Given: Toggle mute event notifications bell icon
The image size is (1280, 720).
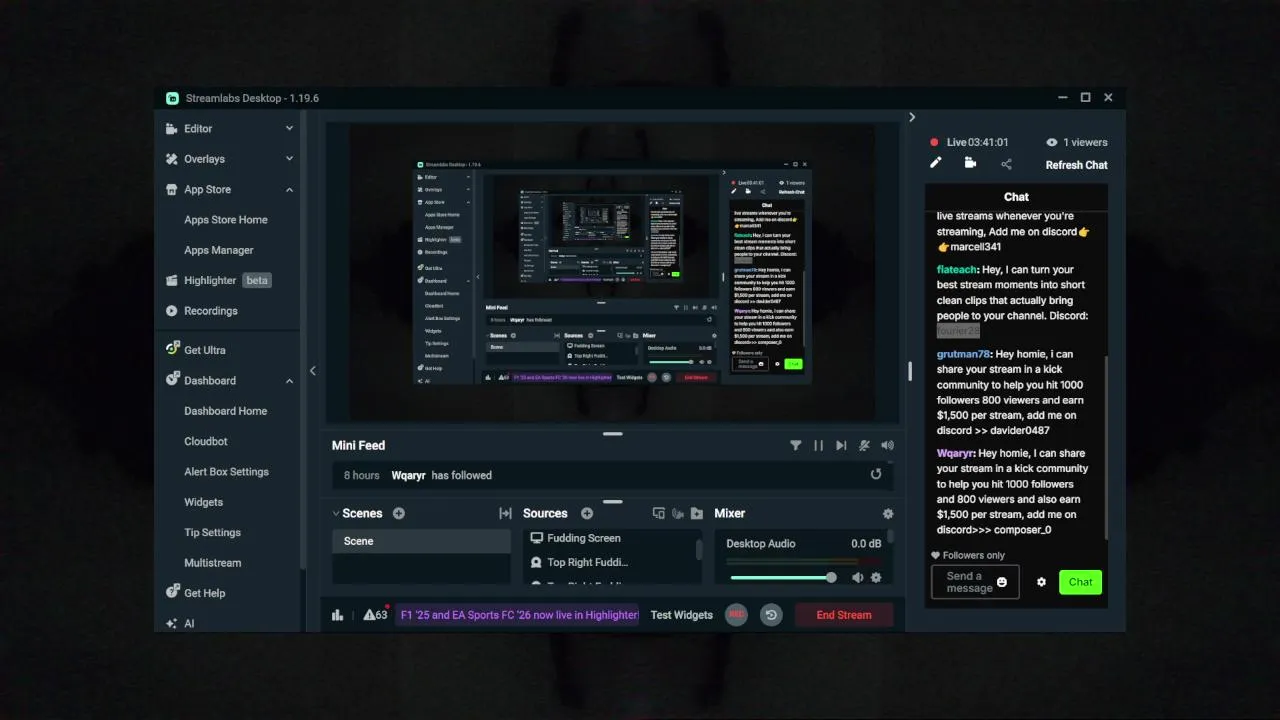Looking at the screenshot, I should tap(864, 446).
